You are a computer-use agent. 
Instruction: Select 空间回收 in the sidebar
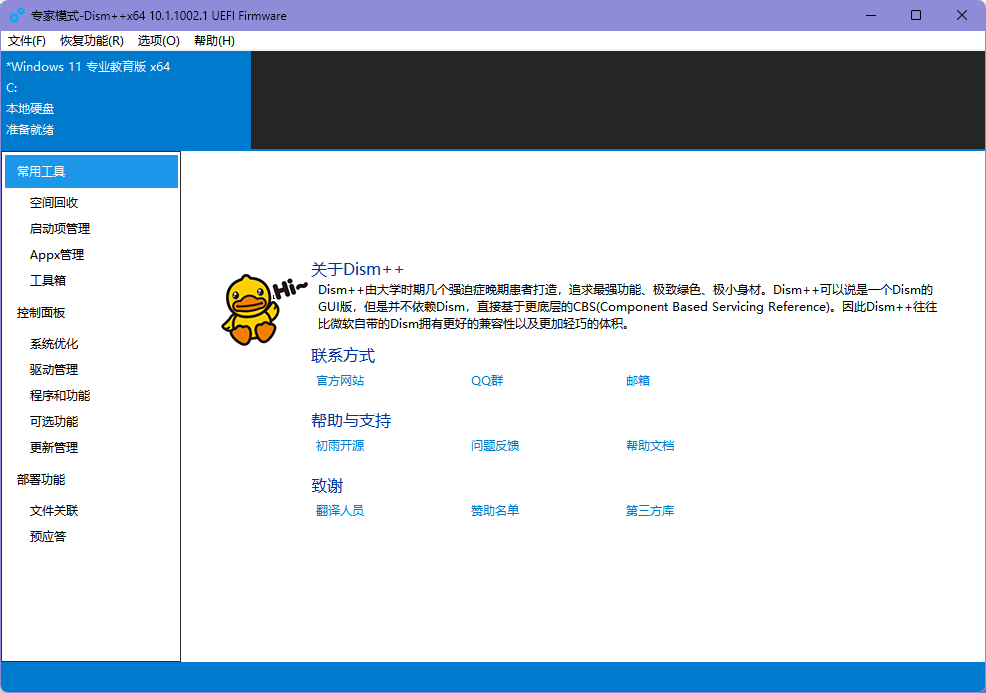pos(54,203)
